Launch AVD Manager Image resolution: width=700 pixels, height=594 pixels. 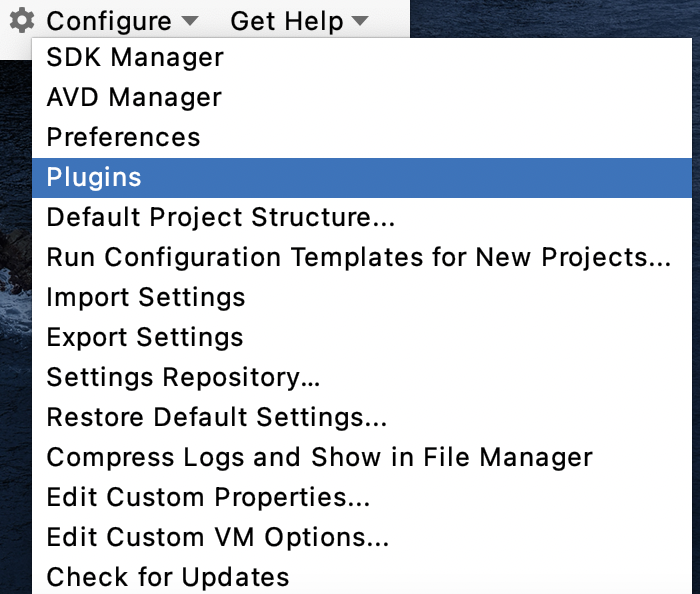click(362, 97)
